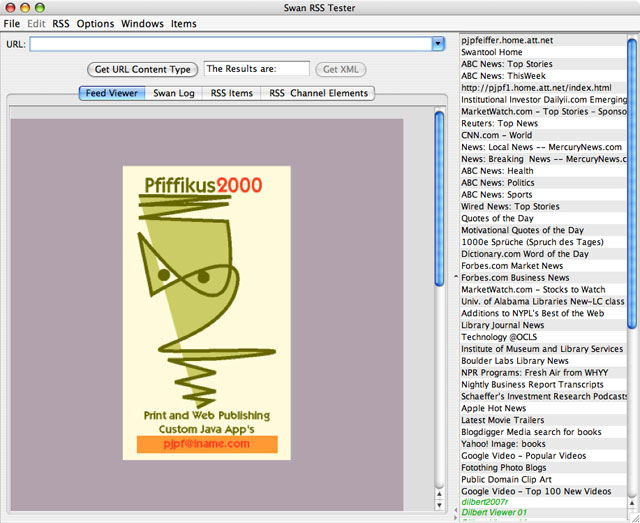640x523 pixels.
Task: Select the RSS Channel Elements tab
Action: (318, 93)
